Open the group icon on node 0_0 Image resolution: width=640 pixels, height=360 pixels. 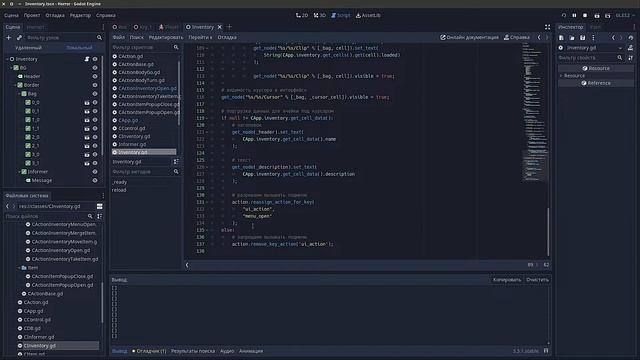coord(87,102)
